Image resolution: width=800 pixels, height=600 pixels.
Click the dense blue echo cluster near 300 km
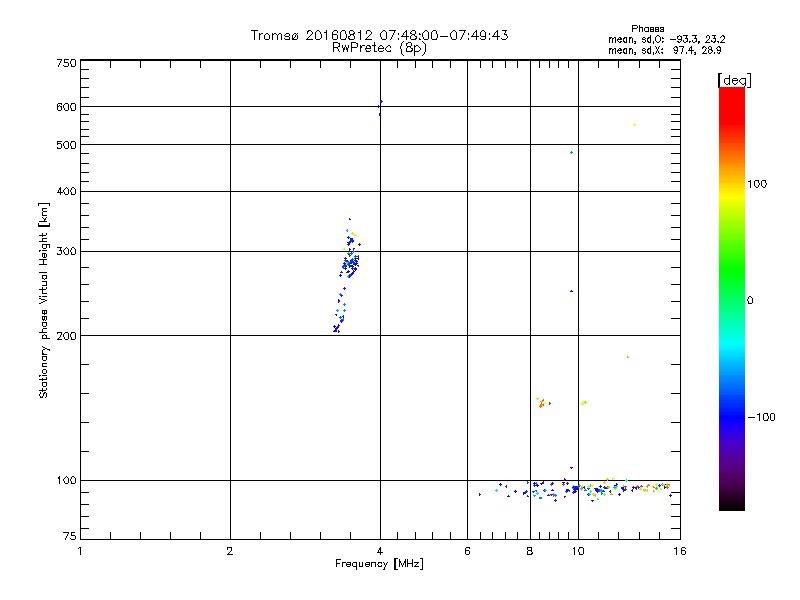pyautogui.click(x=351, y=264)
